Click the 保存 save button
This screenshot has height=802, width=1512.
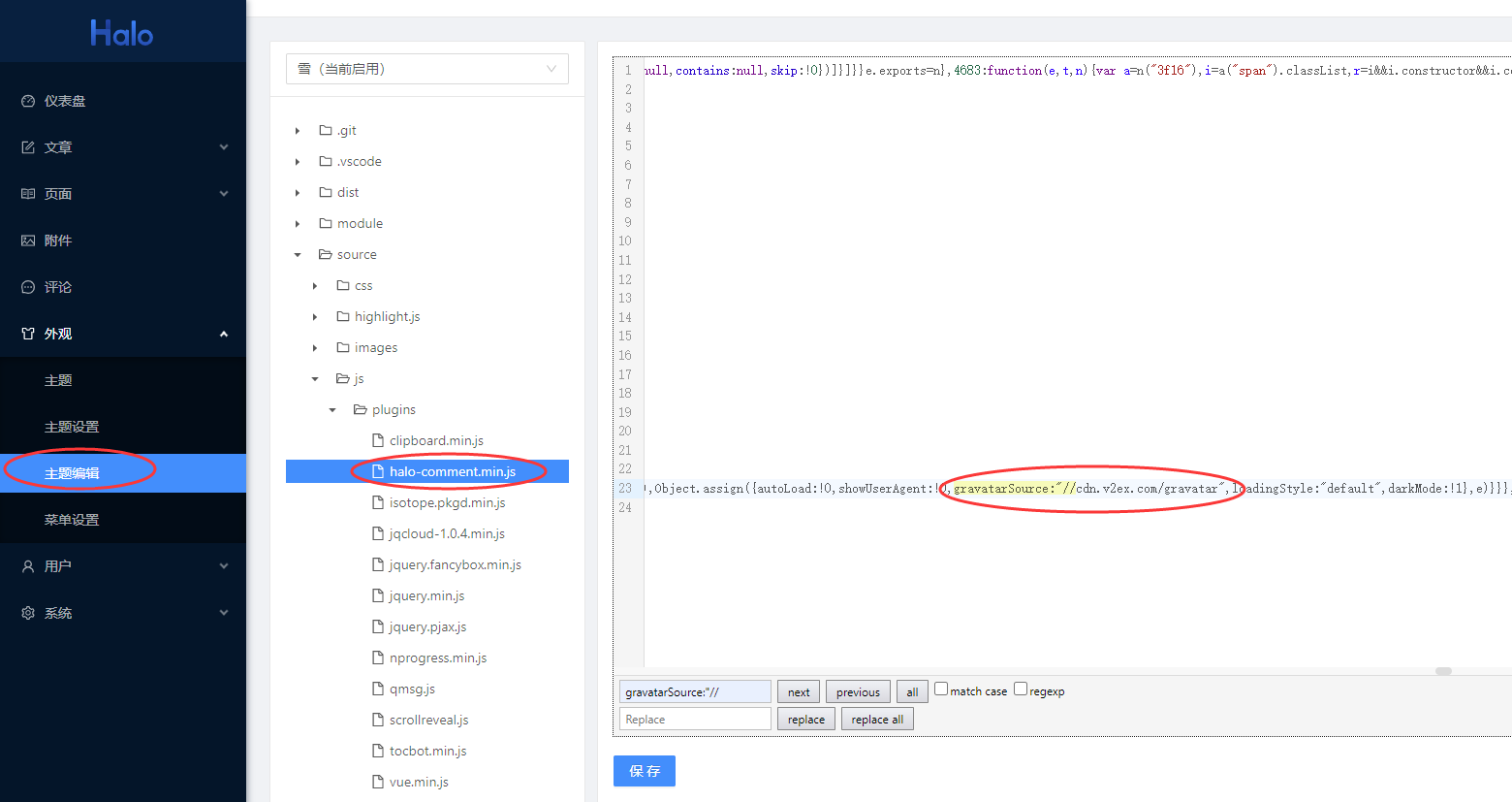[x=644, y=771]
